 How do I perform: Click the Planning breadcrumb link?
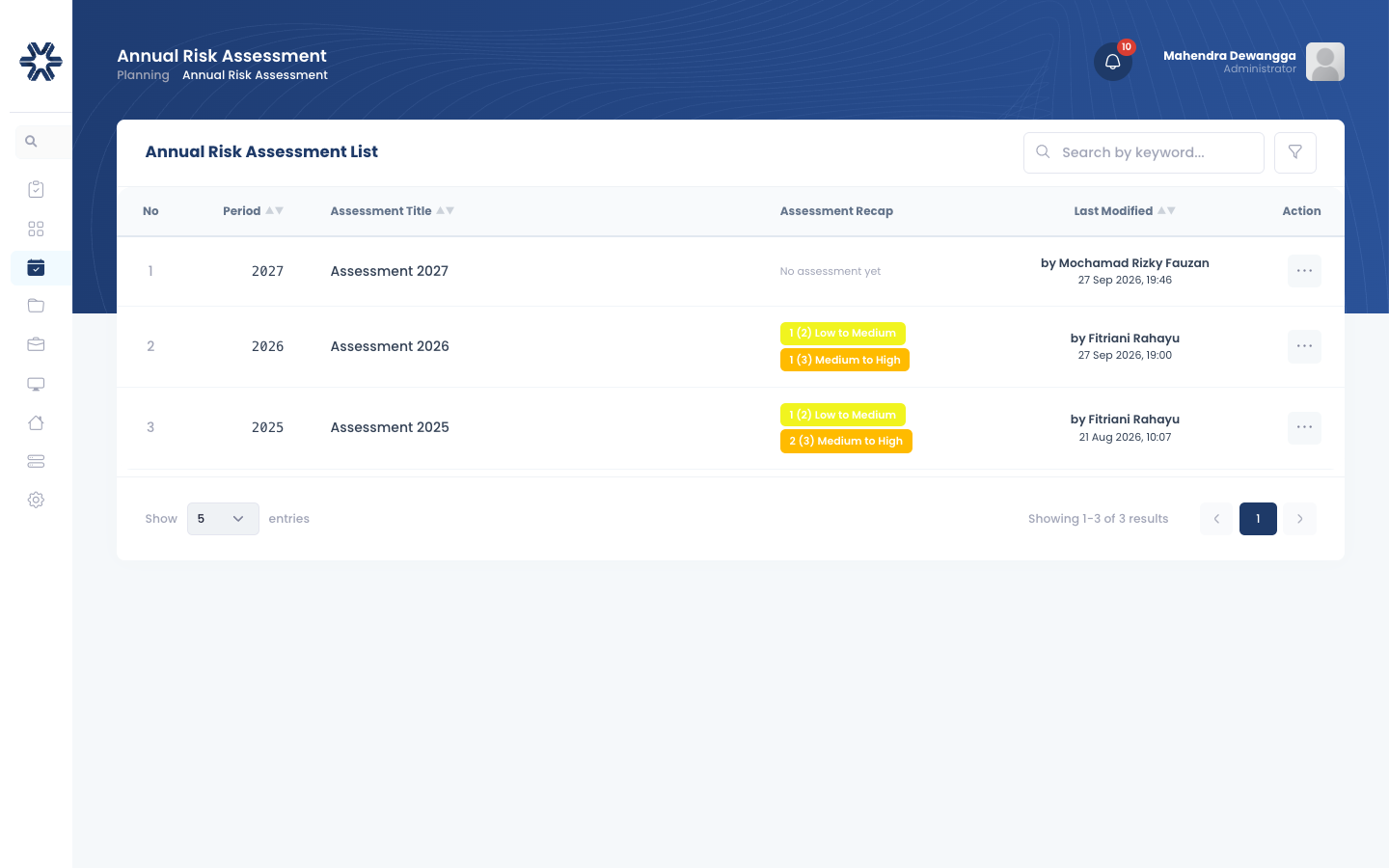coord(143,75)
